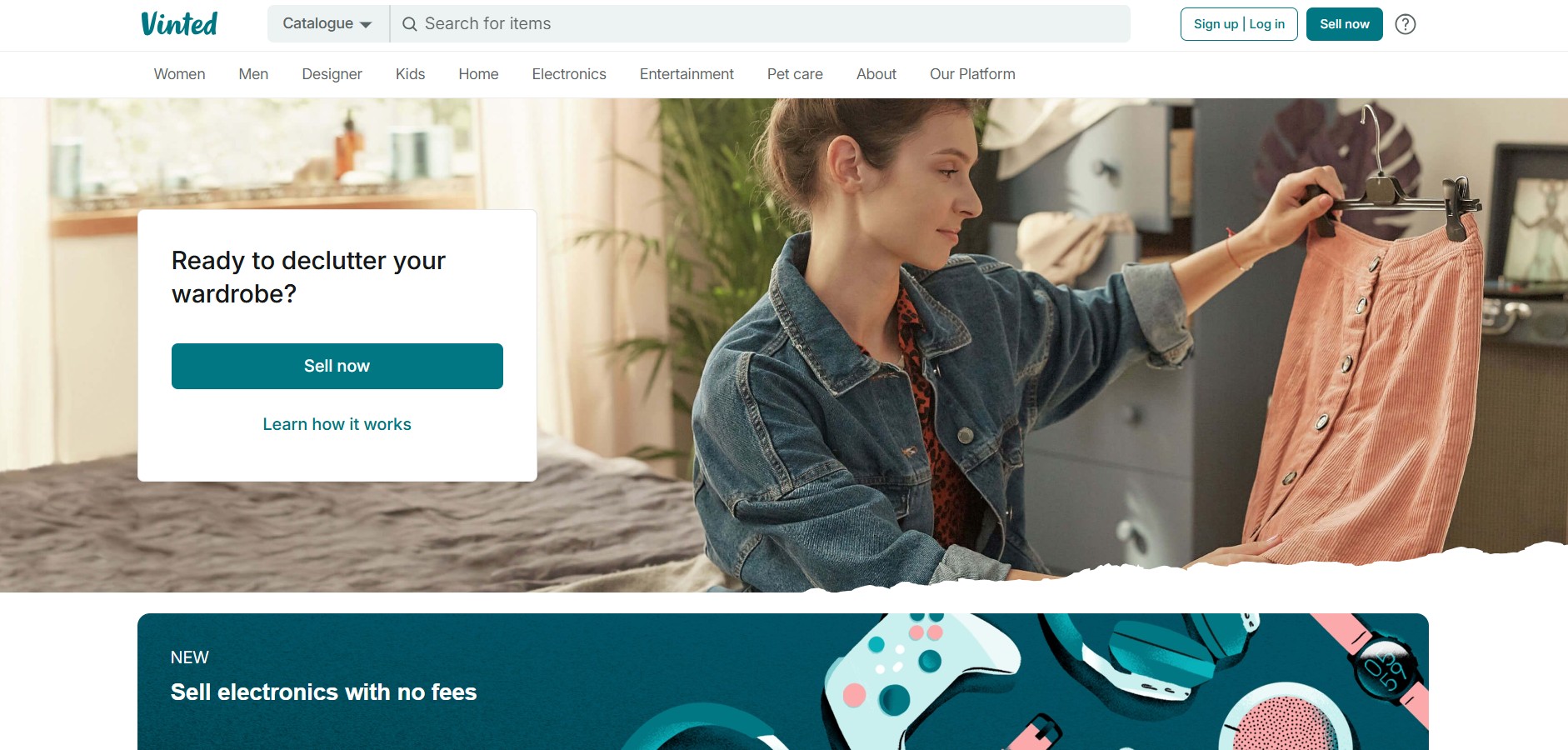This screenshot has height=750, width=1568.
Task: Expand the Catalogue dropdown
Action: [x=327, y=23]
